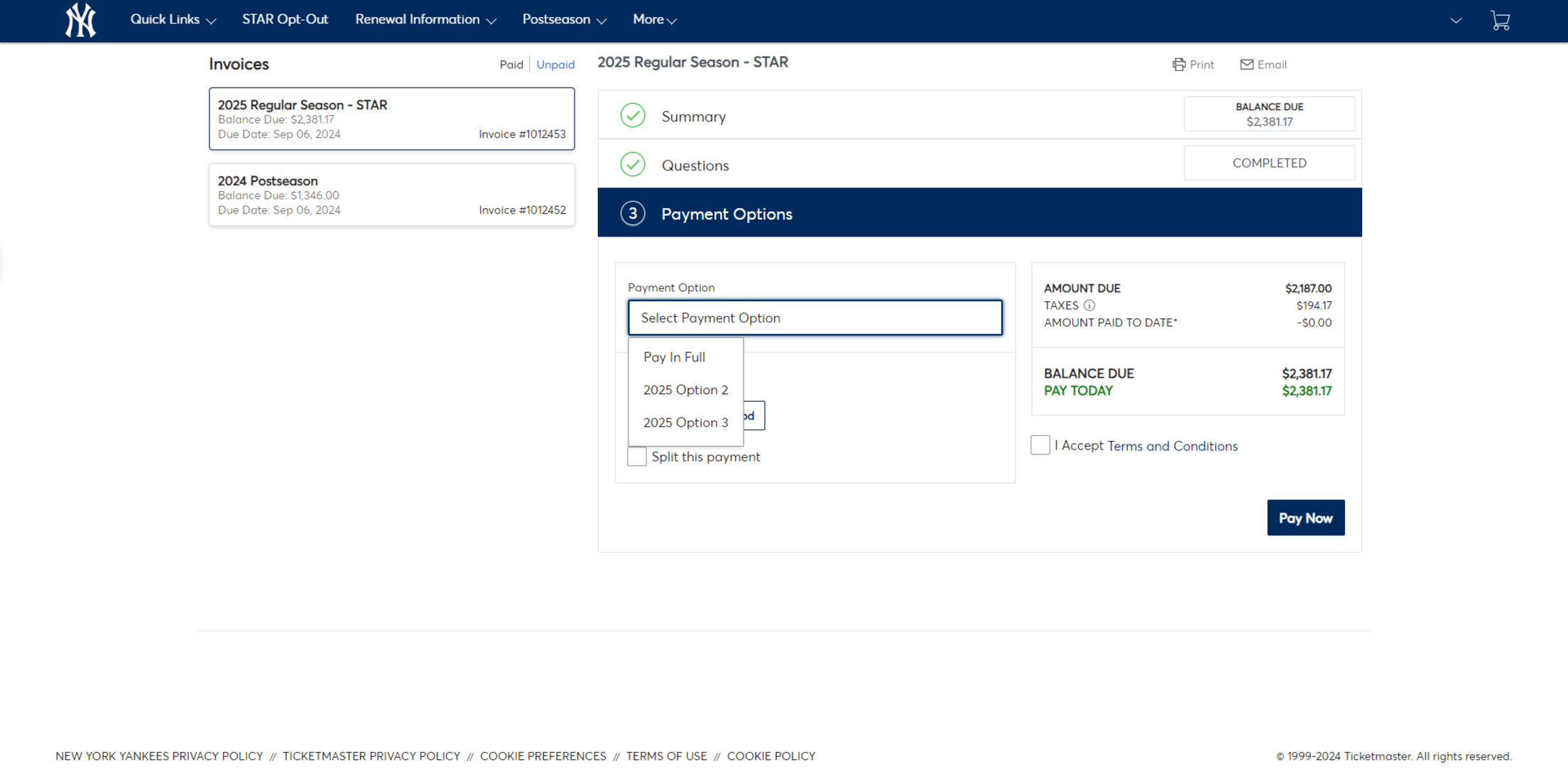Image resolution: width=1568 pixels, height=774 pixels.
Task: Enable I Accept Terms and Conditions
Action: 1040,445
